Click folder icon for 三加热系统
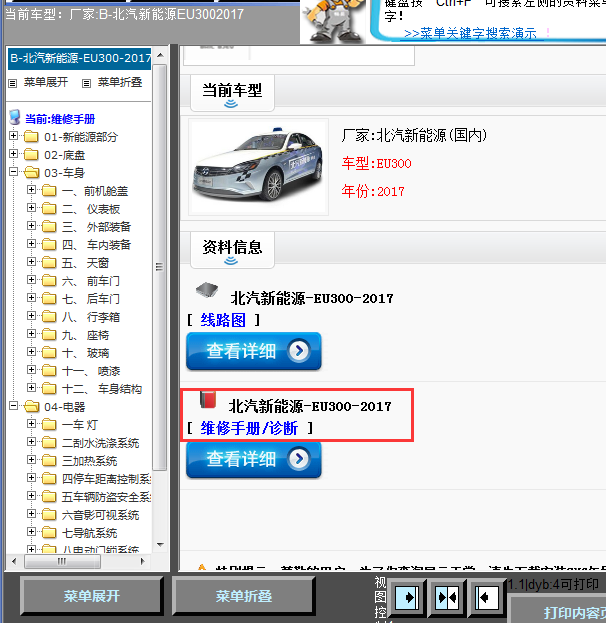 pyautogui.click(x=49, y=460)
